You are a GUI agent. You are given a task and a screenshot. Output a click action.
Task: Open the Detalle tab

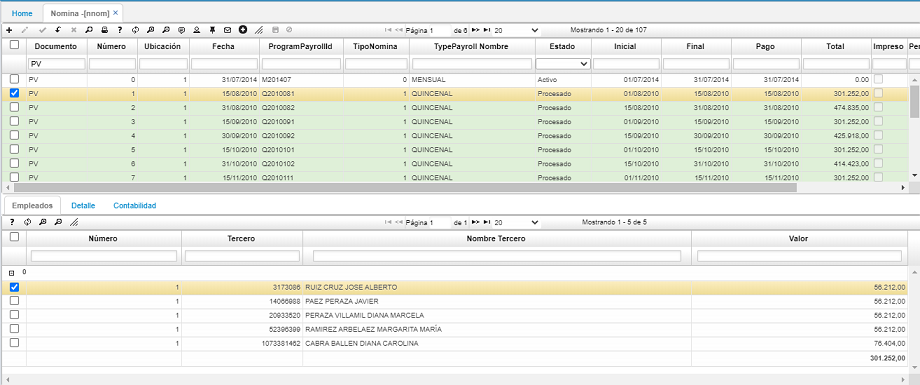click(x=83, y=206)
